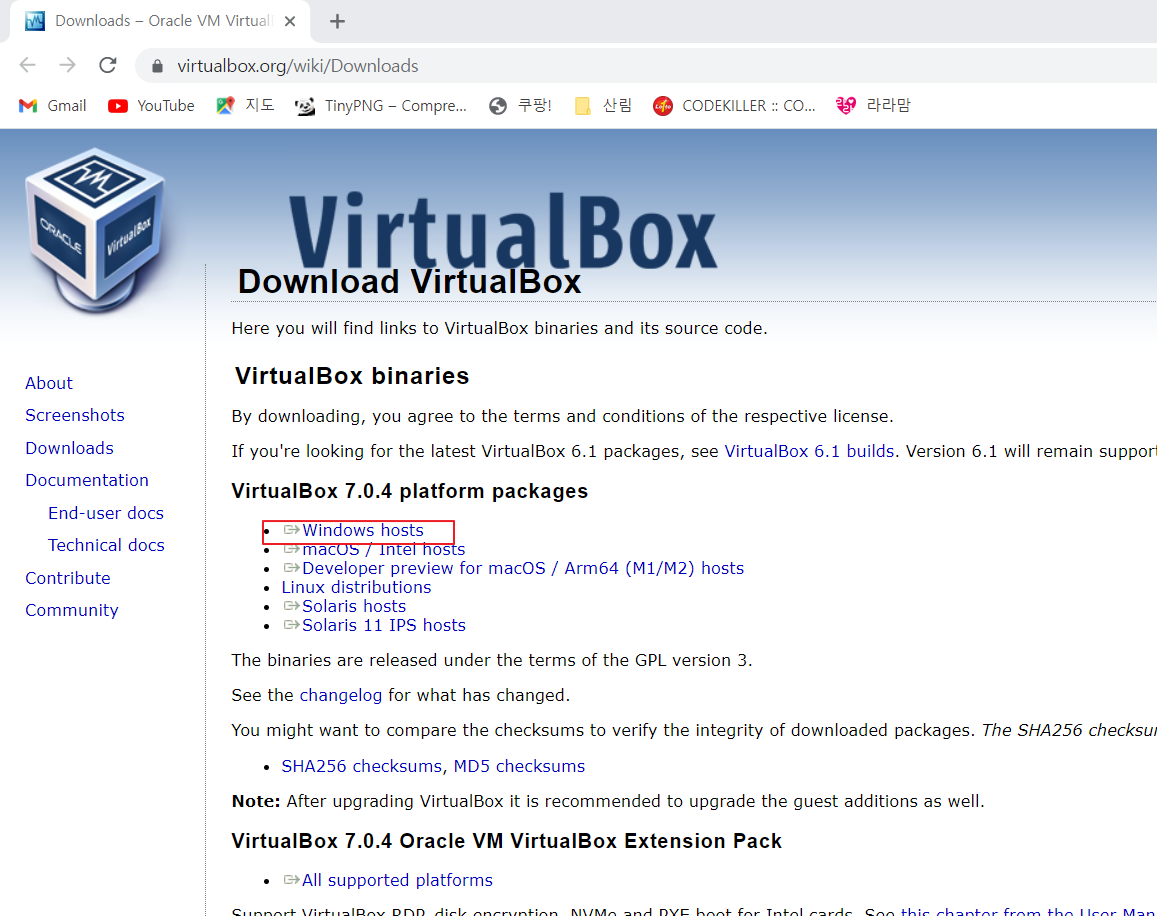Click the VirtualBox binaries heading

[x=352, y=376]
